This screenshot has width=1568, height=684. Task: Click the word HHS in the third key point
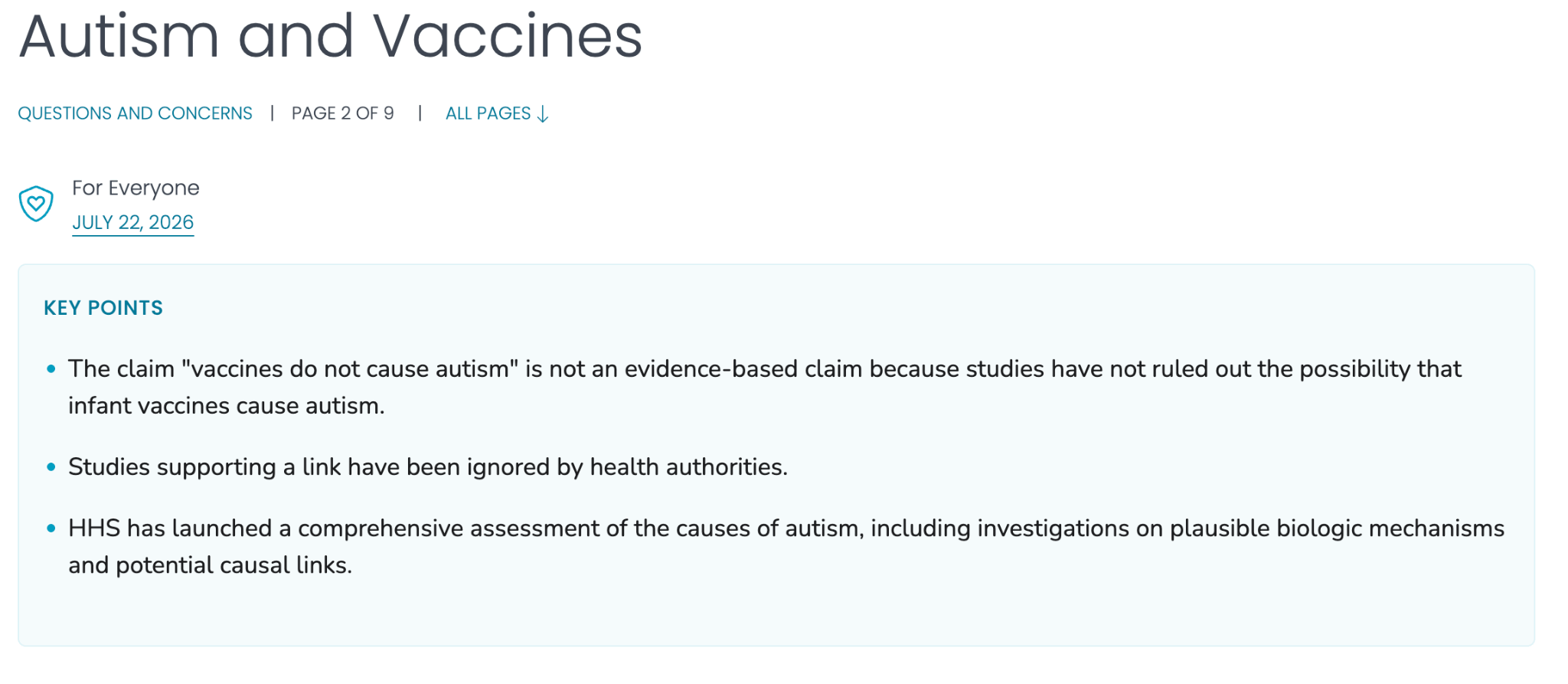[94, 529]
